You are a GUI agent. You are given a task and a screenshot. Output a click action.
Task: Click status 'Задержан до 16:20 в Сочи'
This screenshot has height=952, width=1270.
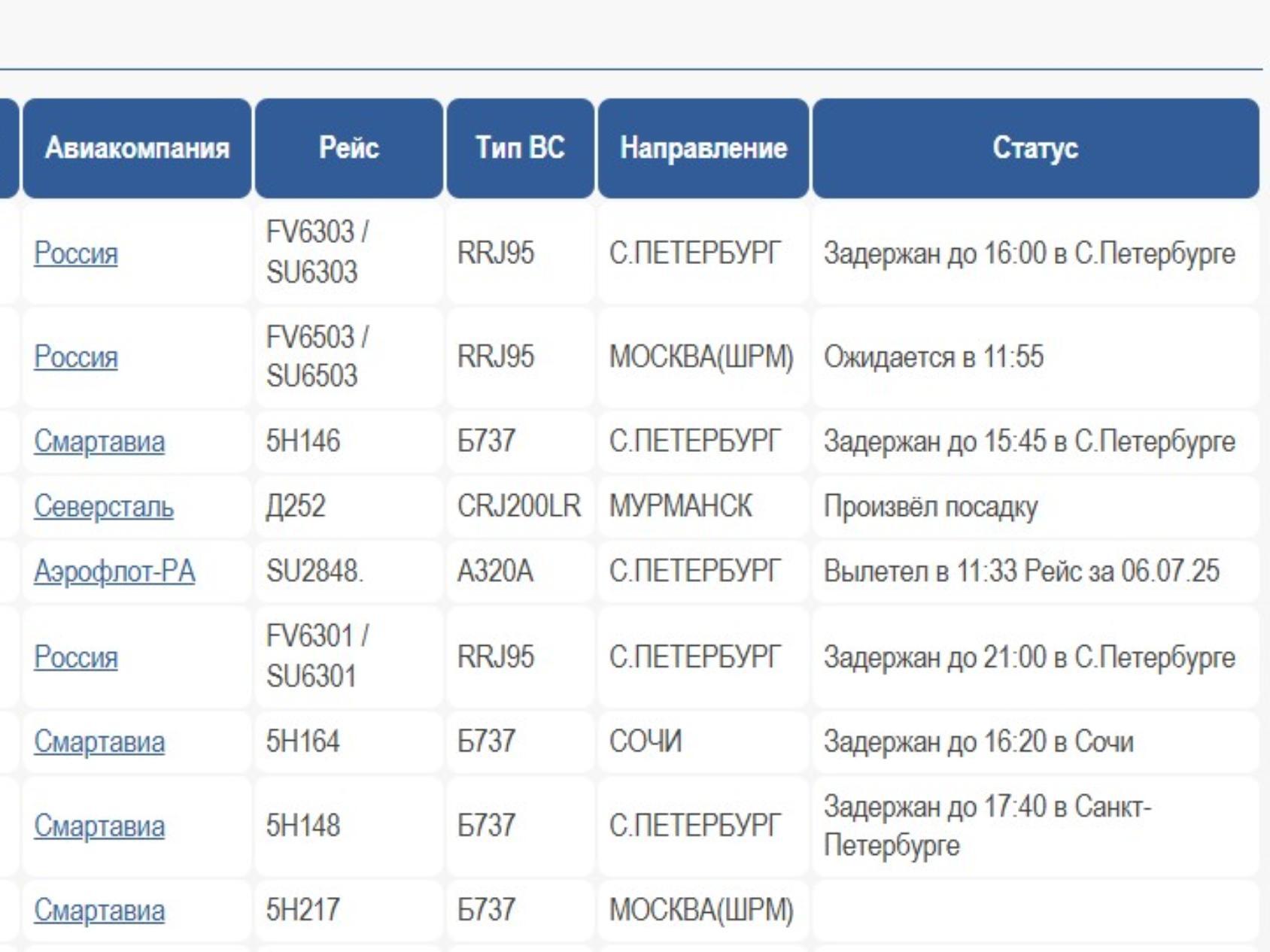click(x=978, y=741)
